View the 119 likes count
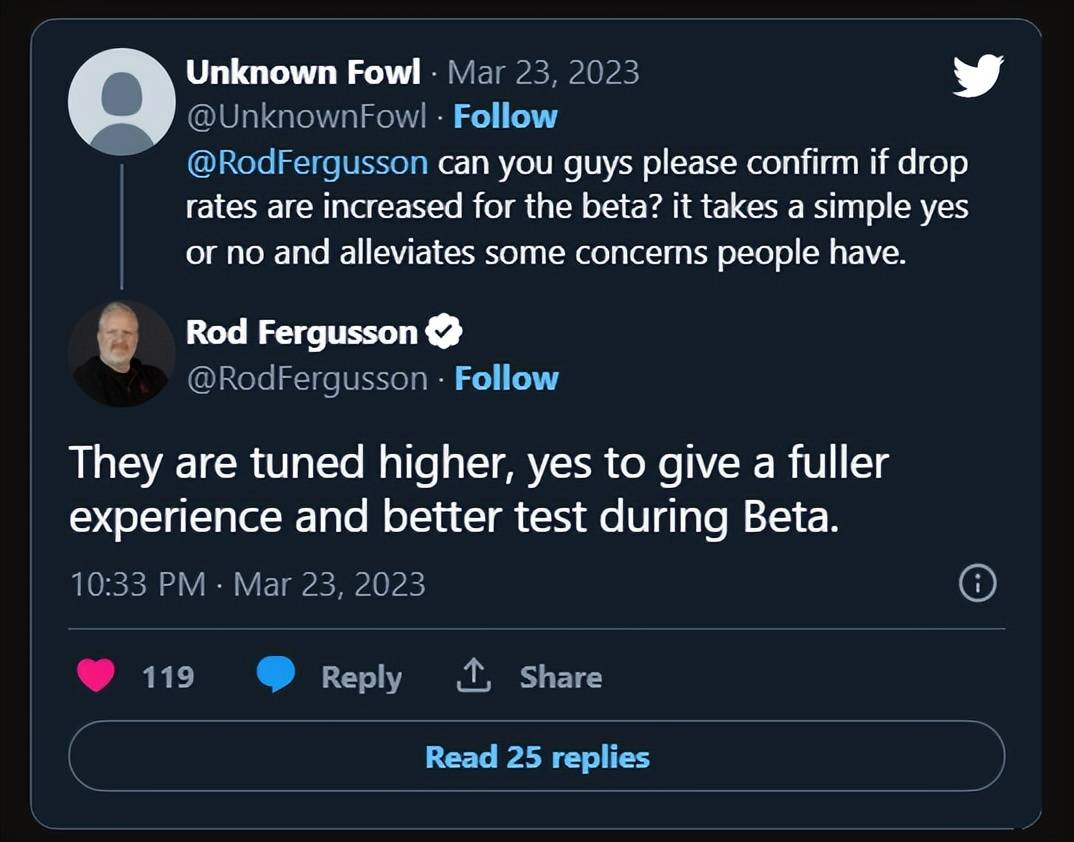Image resolution: width=1074 pixels, height=842 pixels. click(168, 677)
